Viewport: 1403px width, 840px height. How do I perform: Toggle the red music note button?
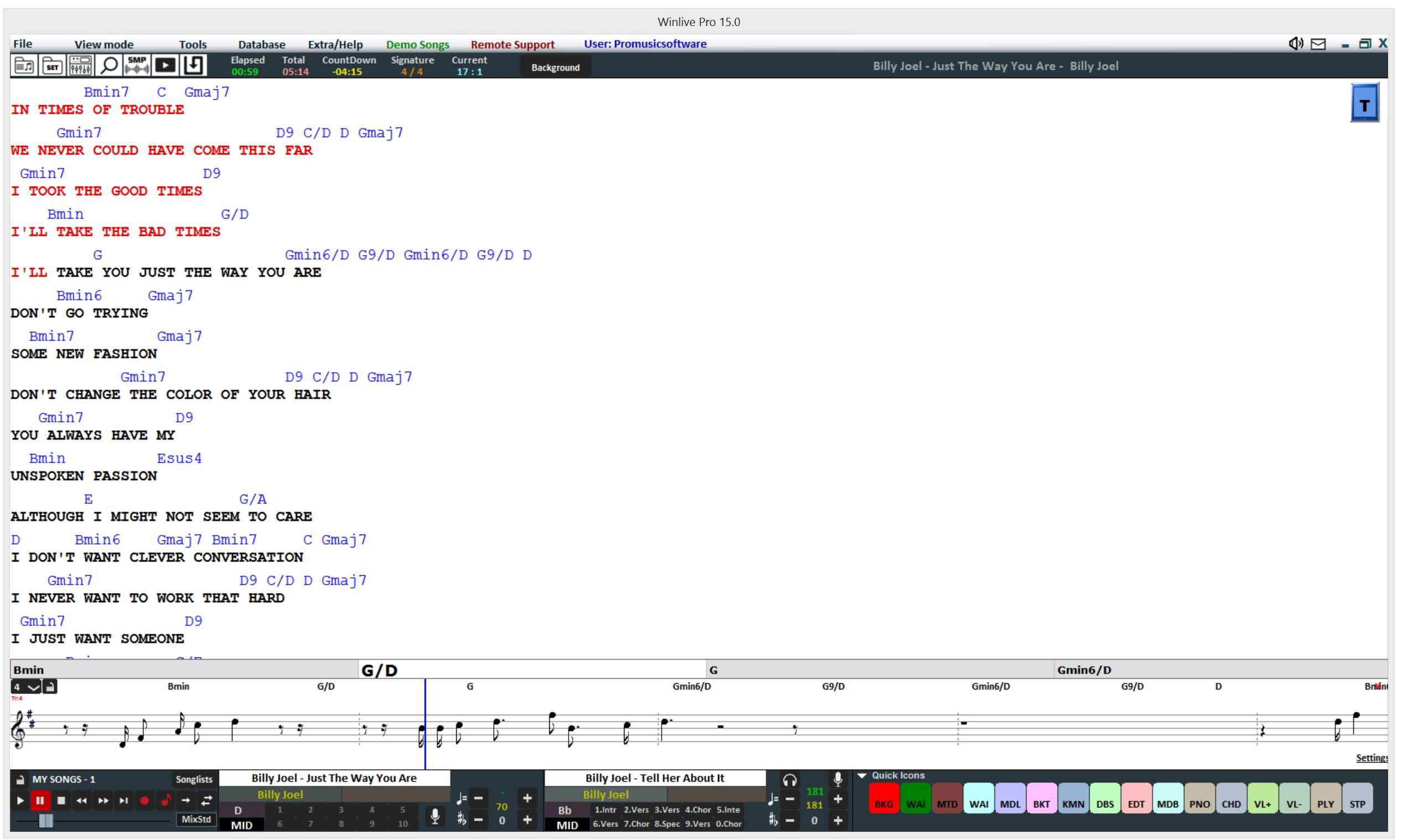(166, 800)
